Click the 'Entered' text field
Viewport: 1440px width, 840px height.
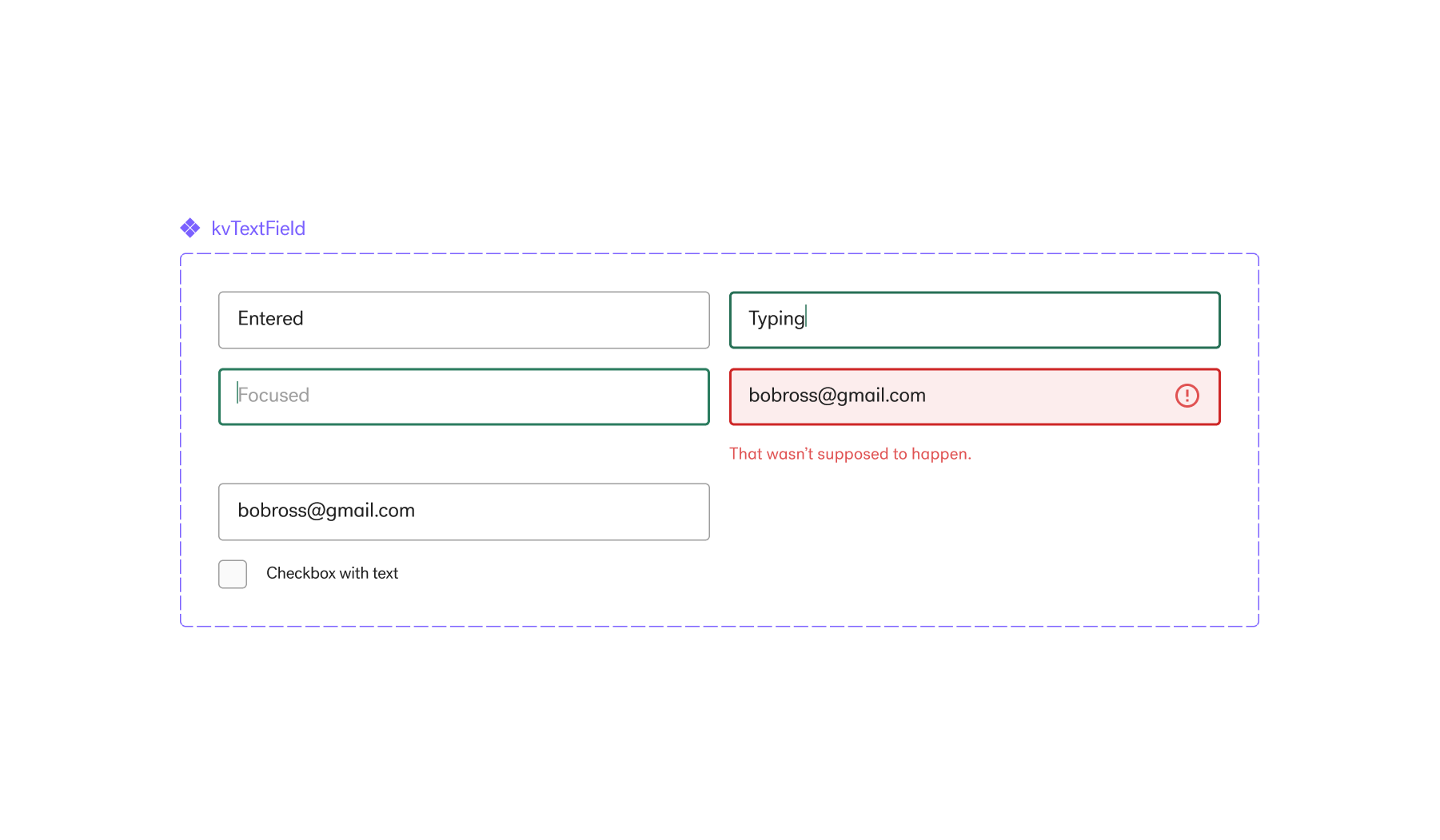click(x=464, y=320)
